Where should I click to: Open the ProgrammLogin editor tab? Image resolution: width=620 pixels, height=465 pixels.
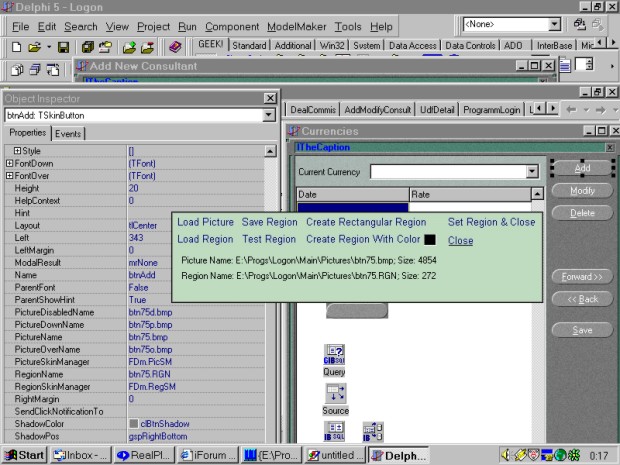tap(491, 110)
